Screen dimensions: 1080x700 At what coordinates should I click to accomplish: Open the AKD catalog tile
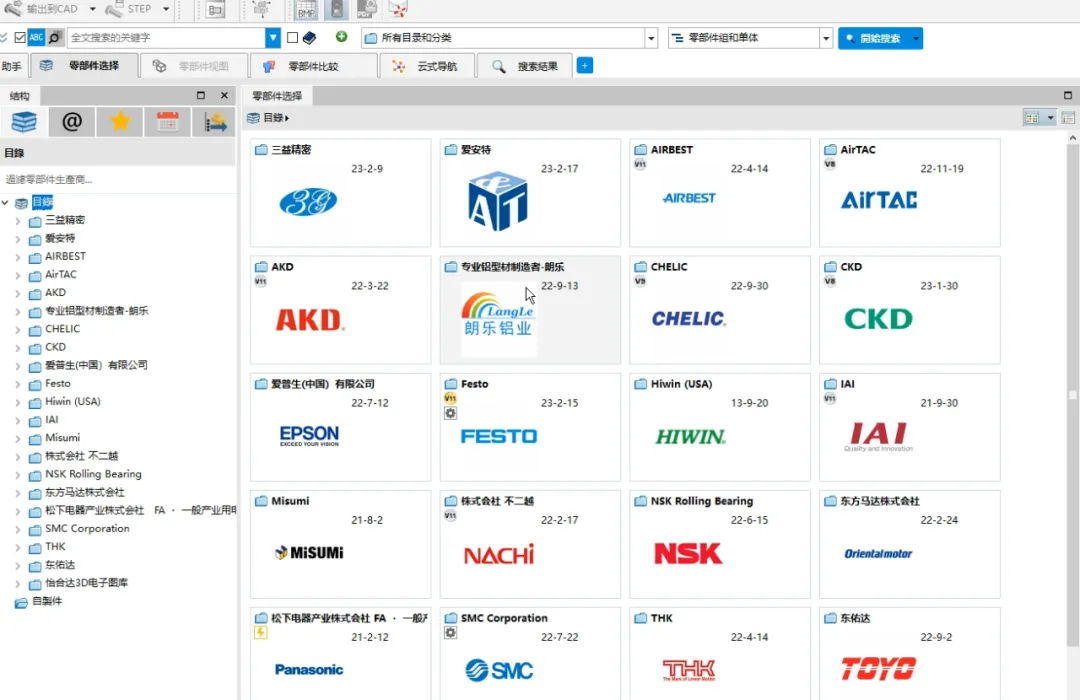340,310
